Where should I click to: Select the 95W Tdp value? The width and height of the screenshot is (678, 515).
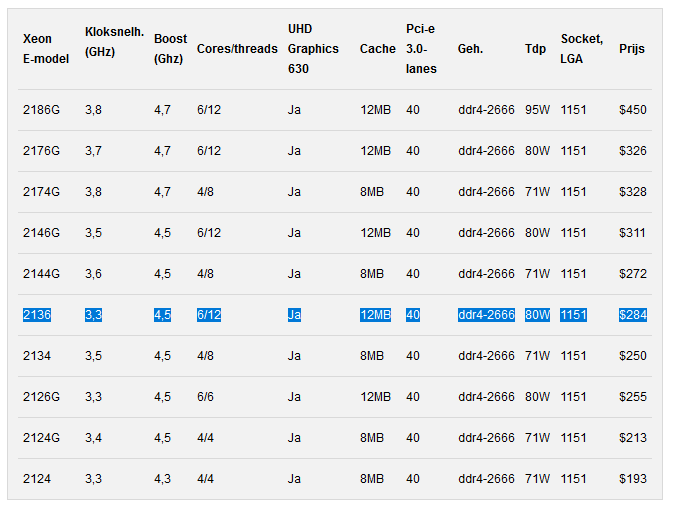coord(537,109)
